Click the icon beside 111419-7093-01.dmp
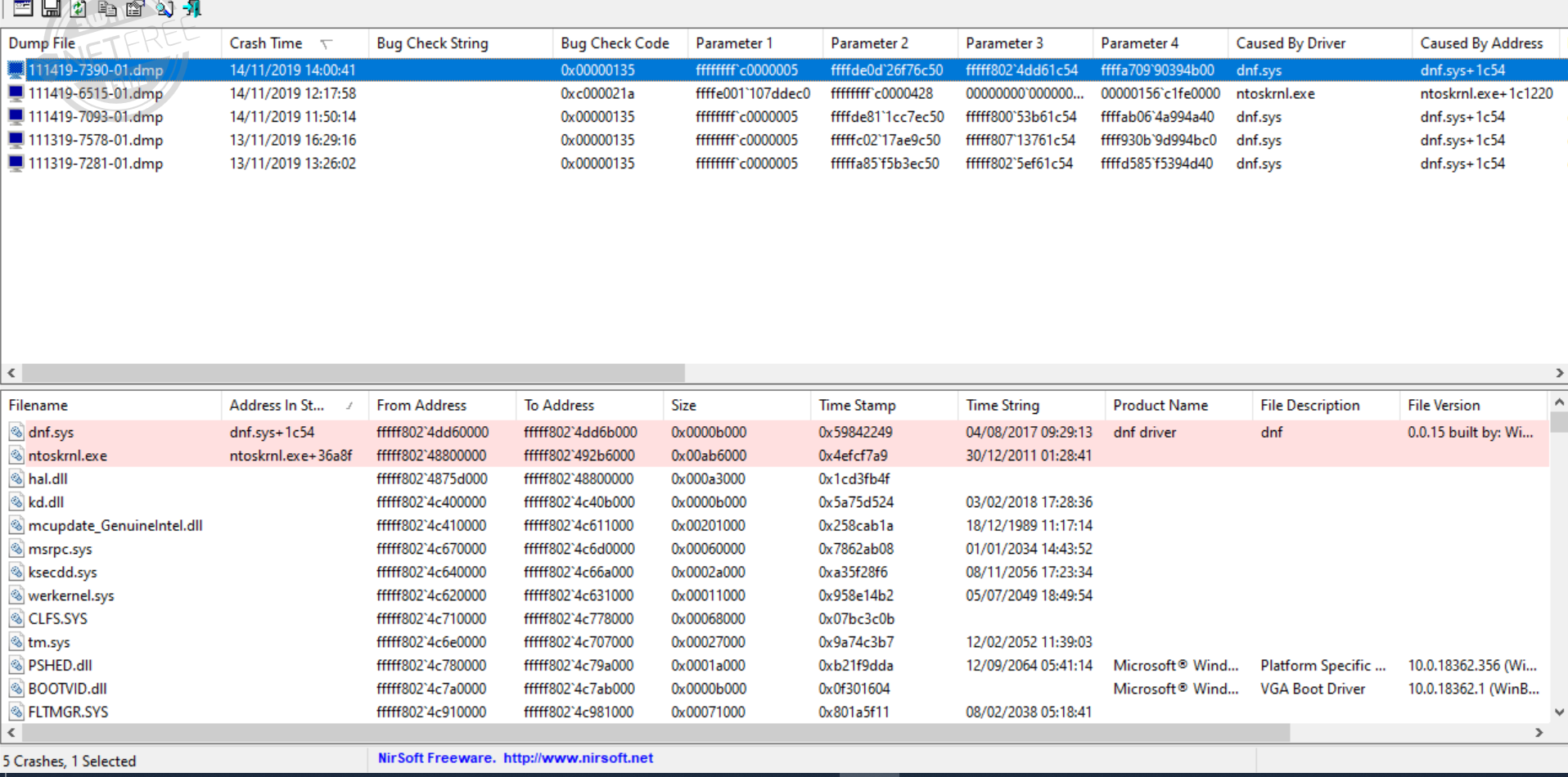The height and width of the screenshot is (777, 1568). pyautogui.click(x=16, y=116)
